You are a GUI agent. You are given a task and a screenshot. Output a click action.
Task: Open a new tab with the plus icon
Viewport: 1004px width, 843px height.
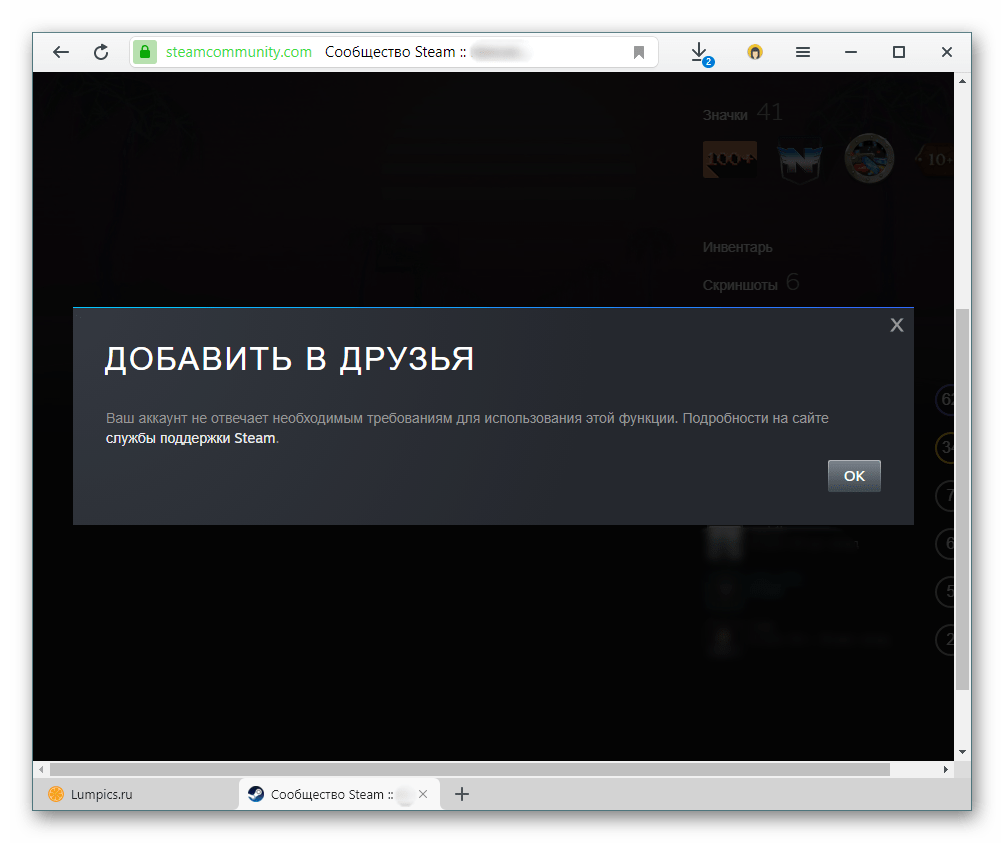coord(462,794)
